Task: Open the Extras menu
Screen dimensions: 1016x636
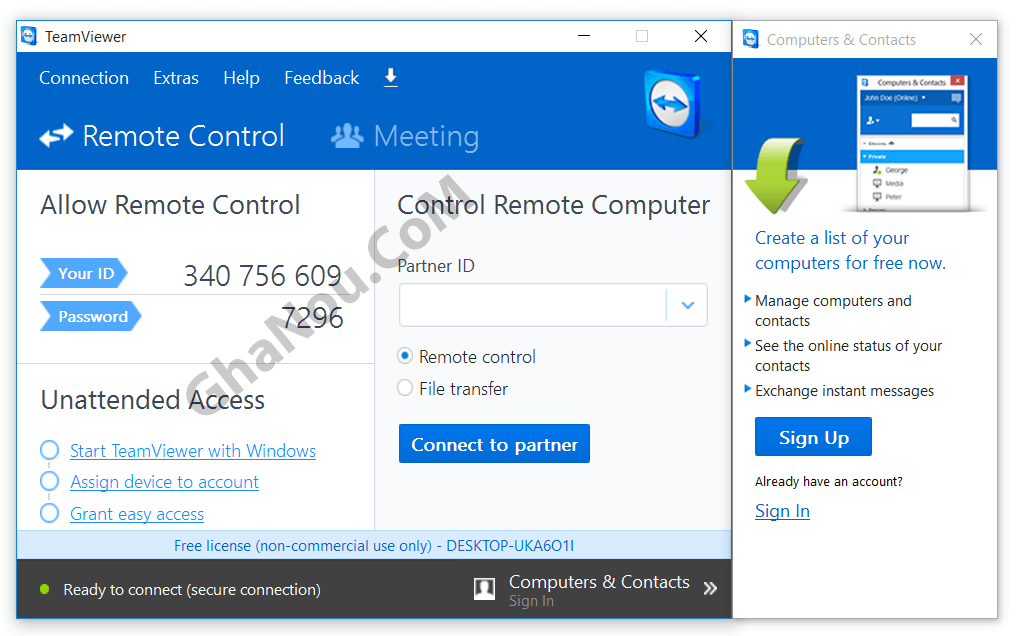Action: pyautogui.click(x=176, y=78)
